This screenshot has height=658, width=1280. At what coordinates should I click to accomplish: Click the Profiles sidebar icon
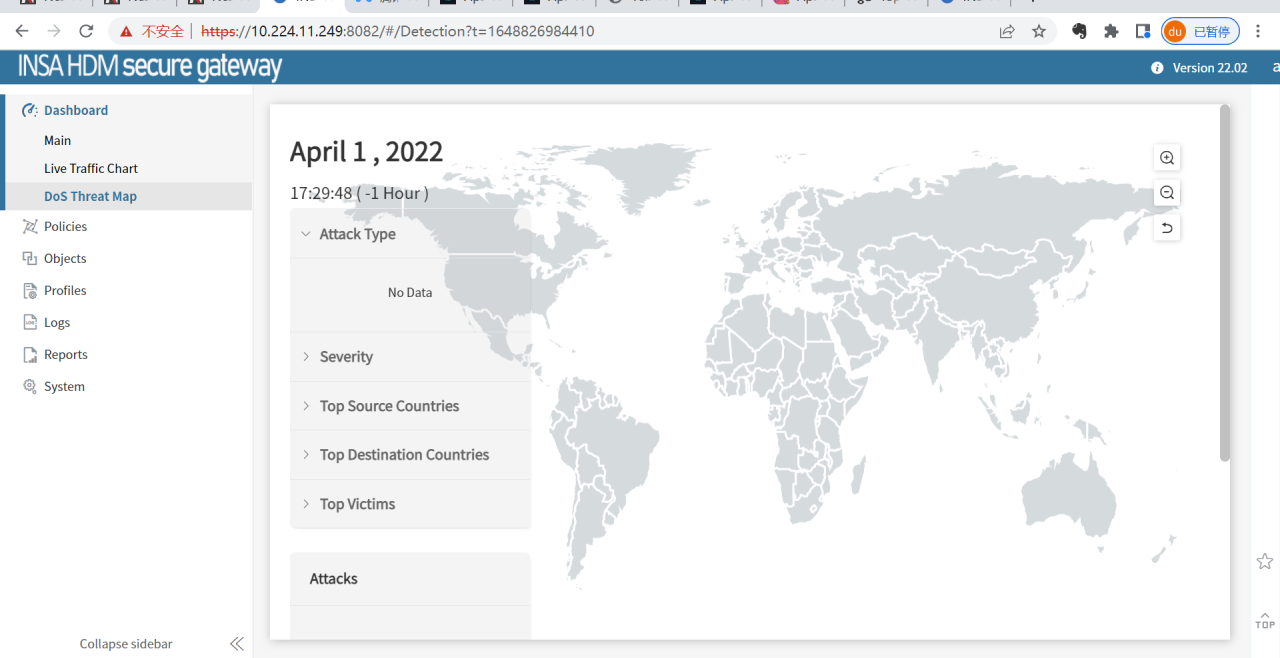tap(30, 291)
